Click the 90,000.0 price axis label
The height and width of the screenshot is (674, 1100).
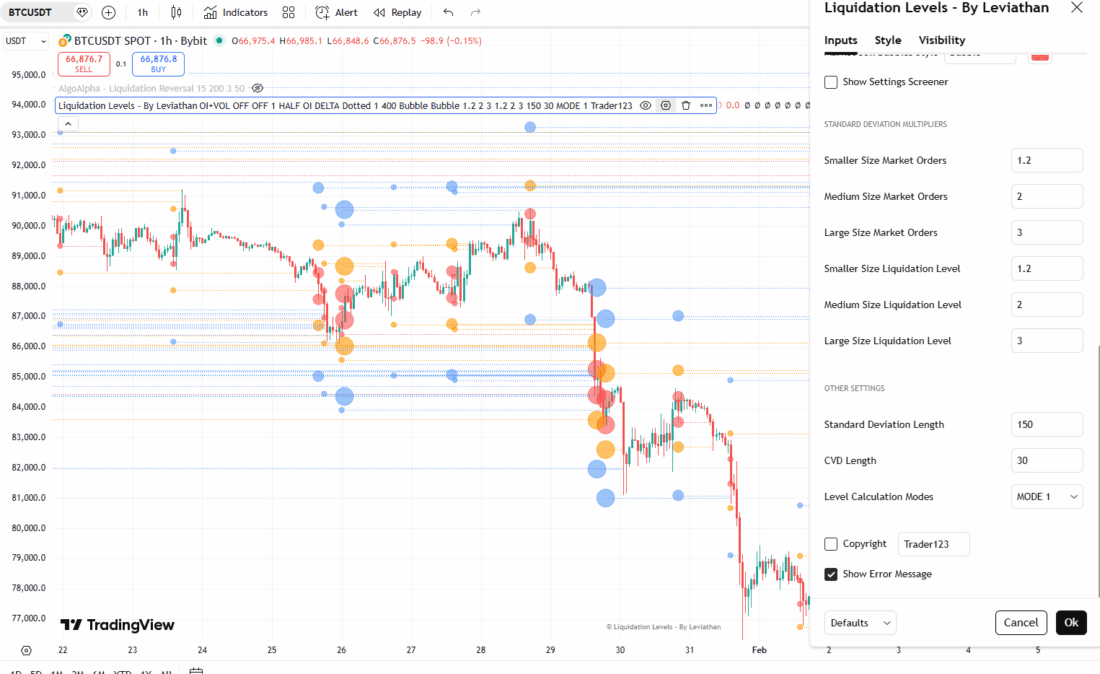point(29,226)
